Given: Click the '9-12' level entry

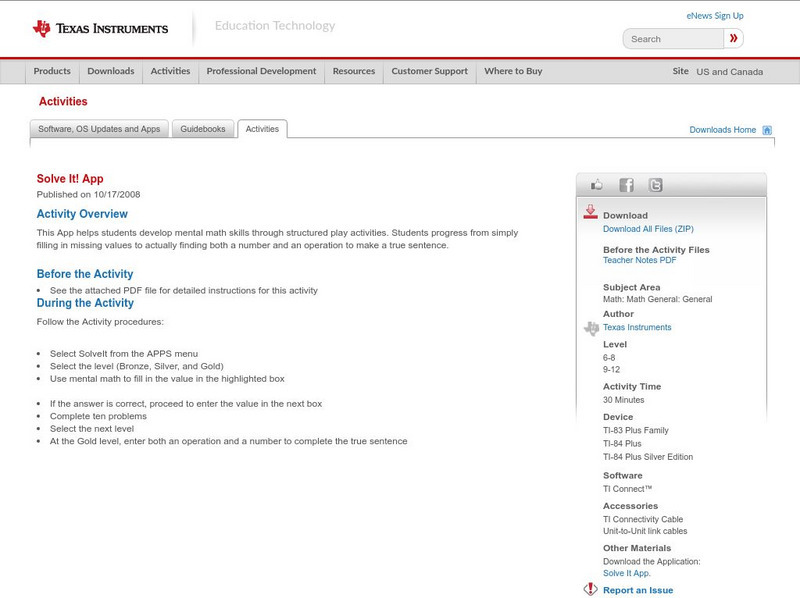Looking at the screenshot, I should pyautogui.click(x=611, y=370).
